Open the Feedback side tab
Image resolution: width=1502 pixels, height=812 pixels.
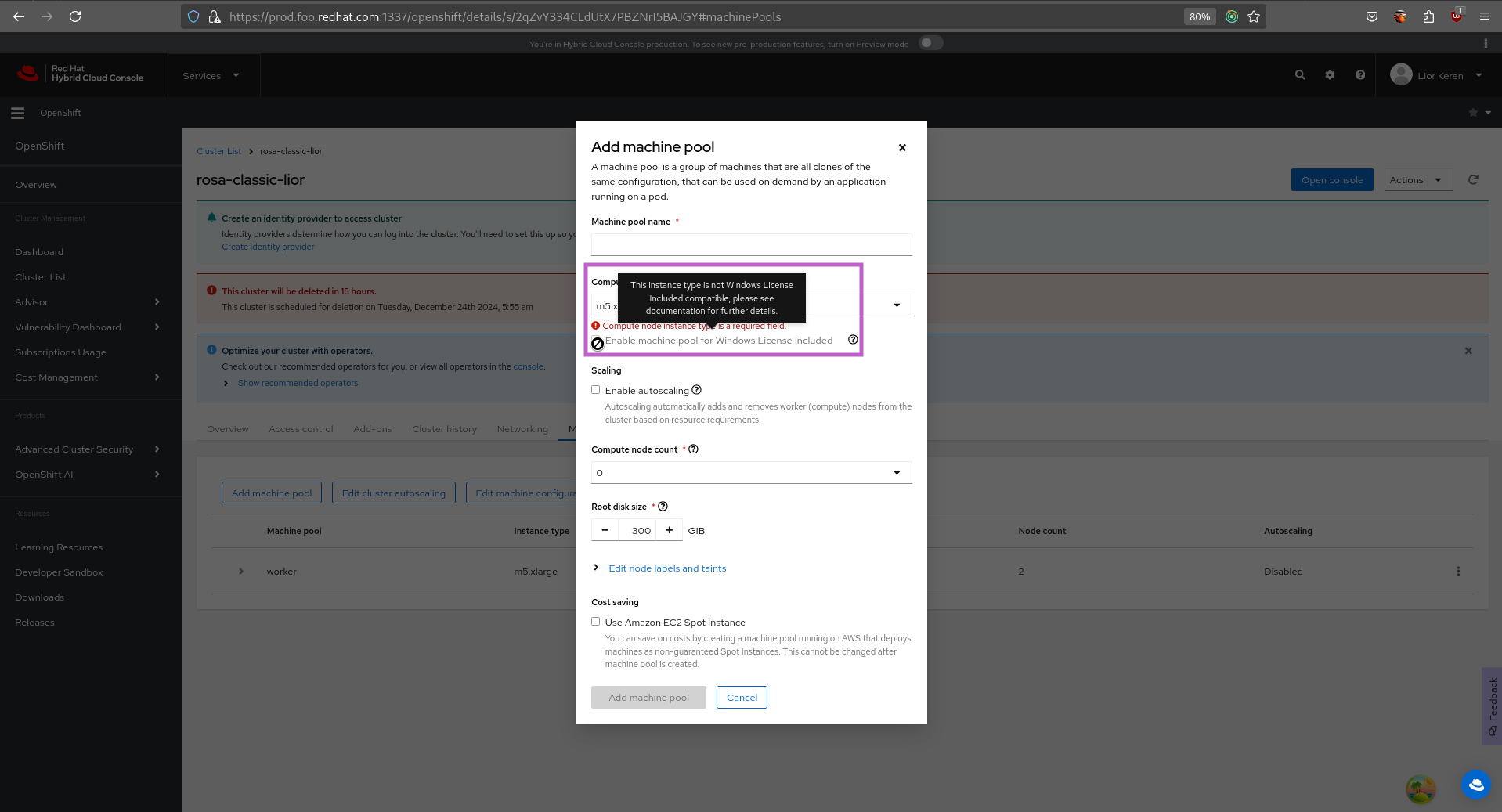coord(1492,706)
